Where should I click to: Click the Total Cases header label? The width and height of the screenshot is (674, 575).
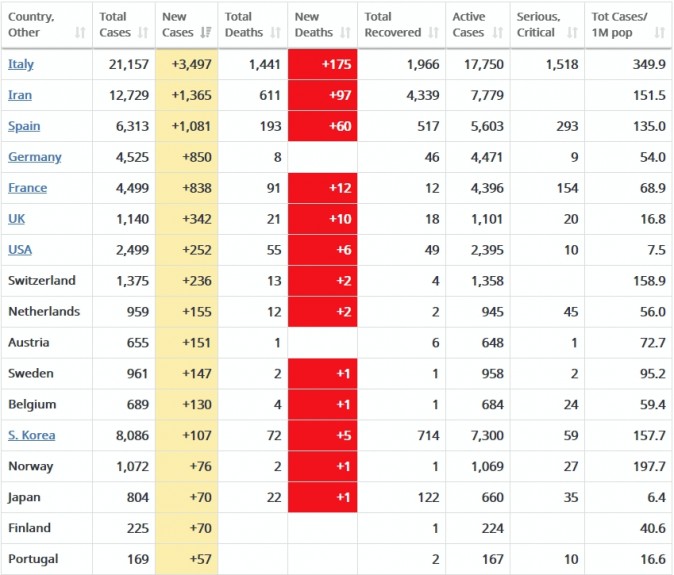point(115,24)
